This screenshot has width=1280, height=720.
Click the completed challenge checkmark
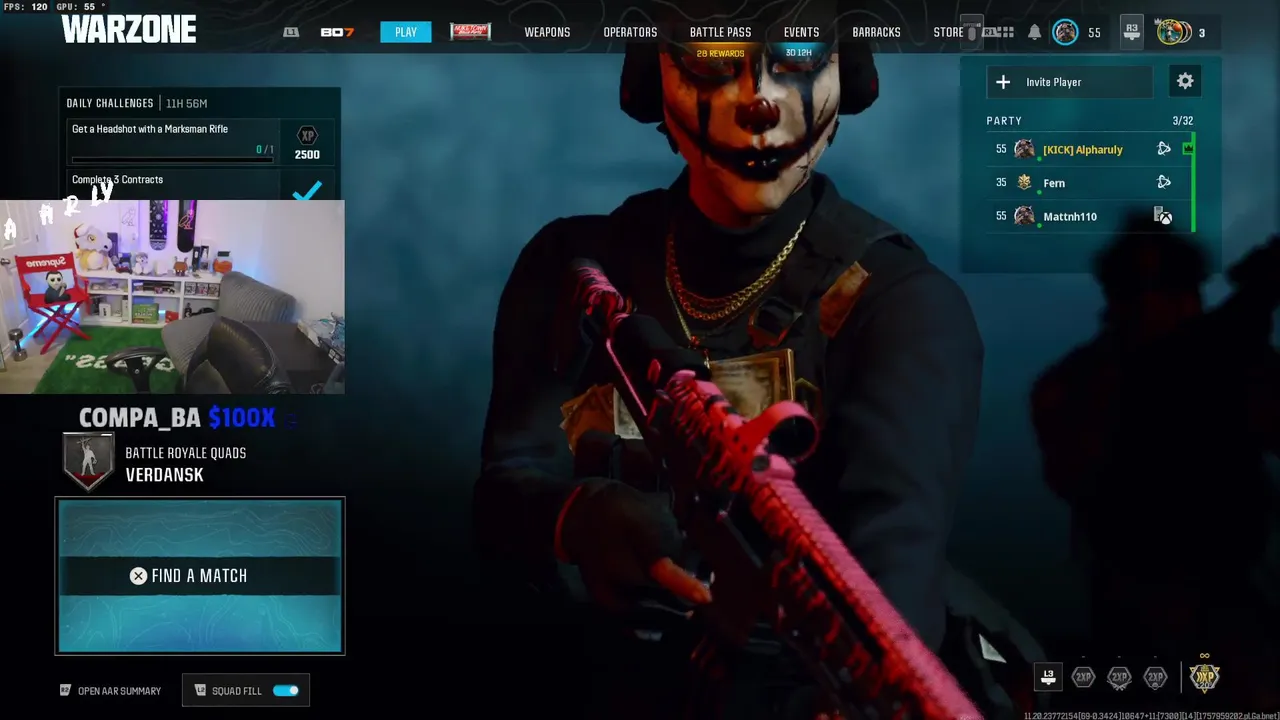pyautogui.click(x=308, y=189)
